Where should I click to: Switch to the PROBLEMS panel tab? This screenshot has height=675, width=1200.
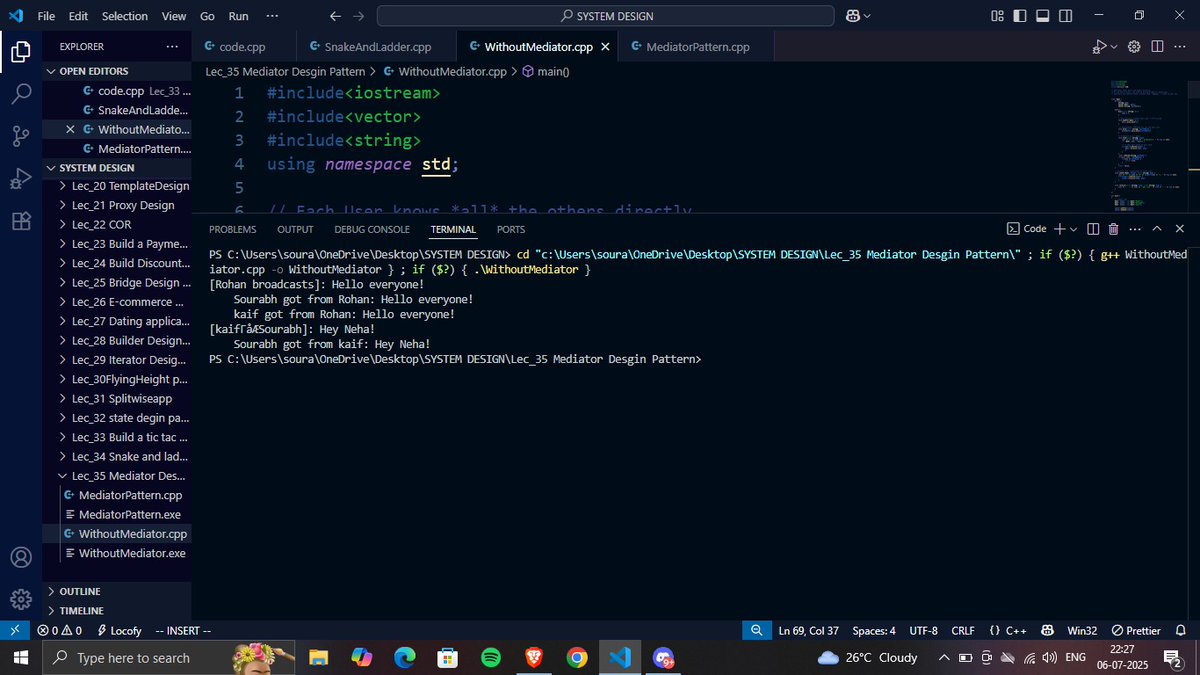click(233, 229)
